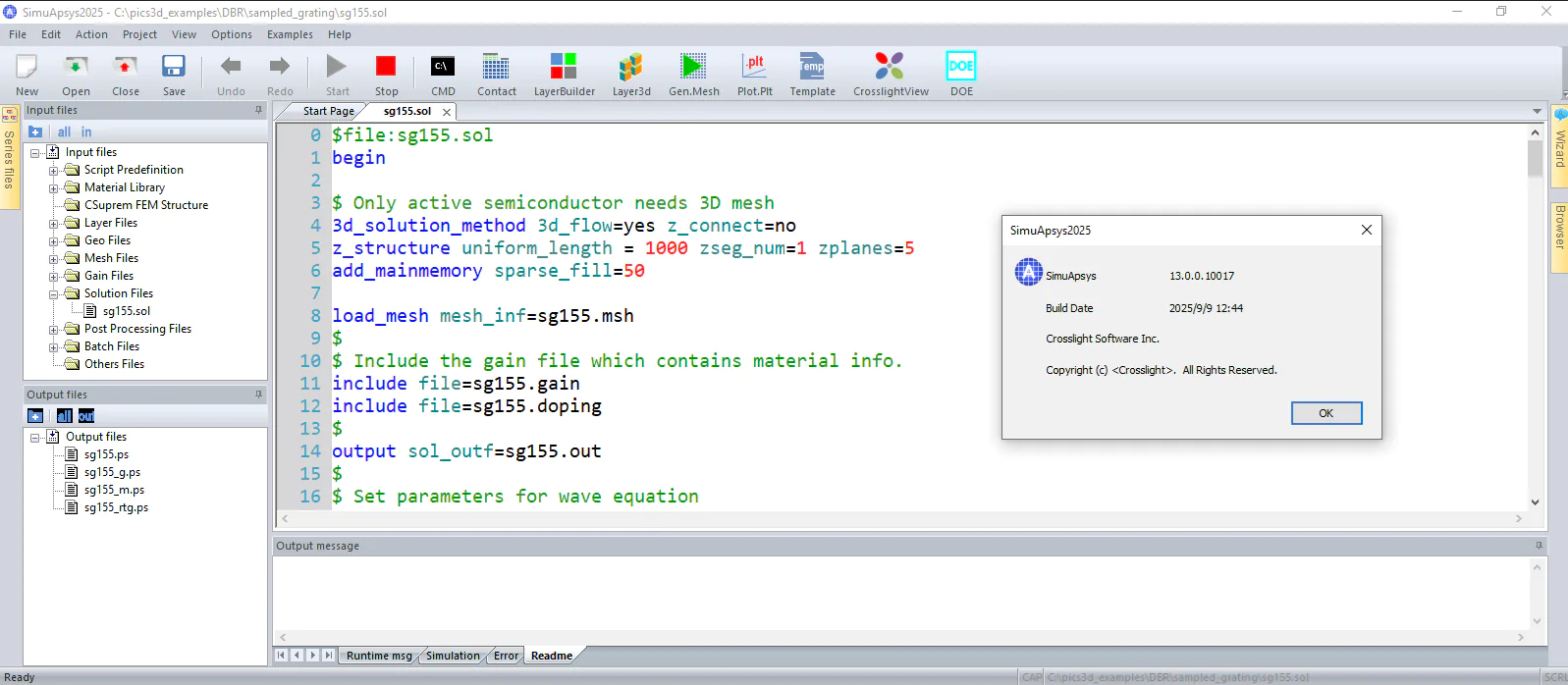This screenshot has width=1568, height=685.
Task: Open the Options menu
Action: tap(232, 34)
